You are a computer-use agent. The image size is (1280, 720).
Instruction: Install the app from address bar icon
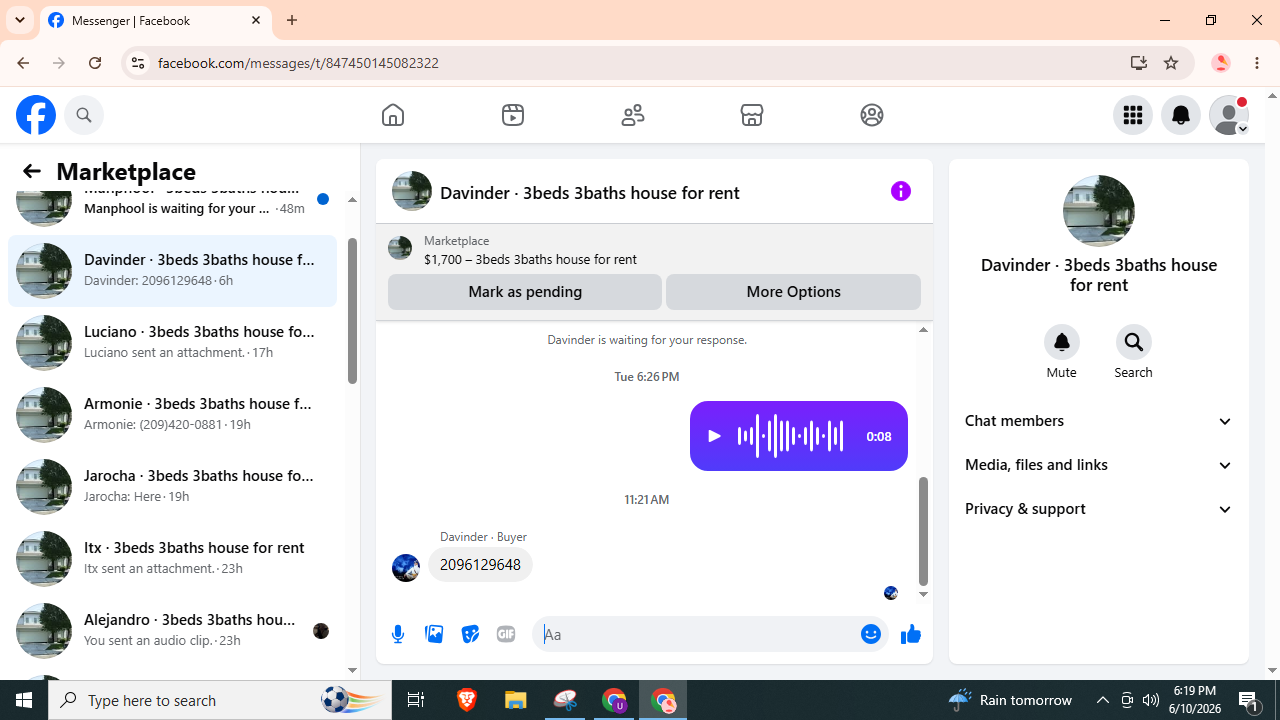pyautogui.click(x=1139, y=63)
